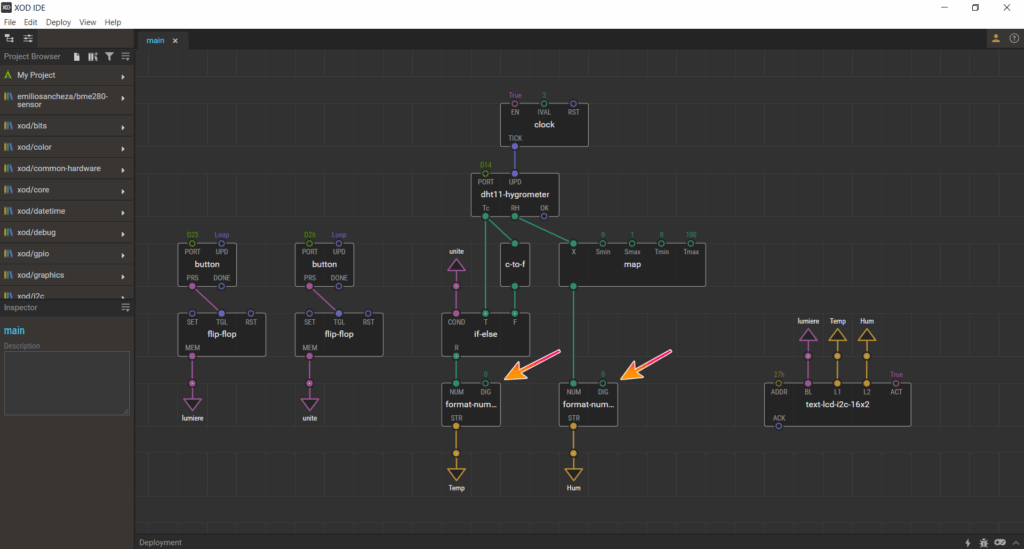Image resolution: width=1024 pixels, height=549 pixels.
Task: Click the lumiere output bus triangle below flip-flop
Action: (192, 403)
